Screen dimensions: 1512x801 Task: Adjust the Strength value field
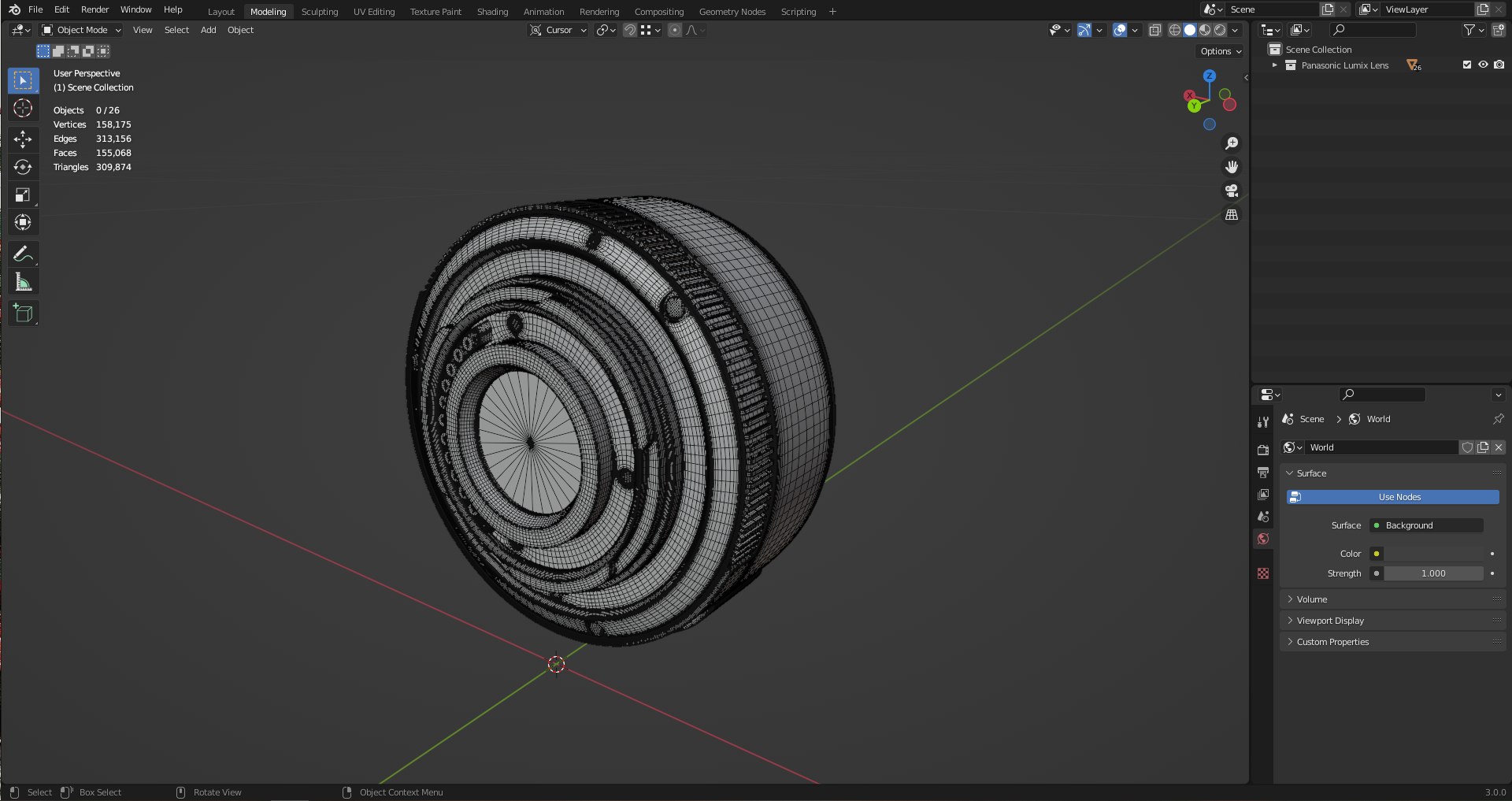(1434, 573)
